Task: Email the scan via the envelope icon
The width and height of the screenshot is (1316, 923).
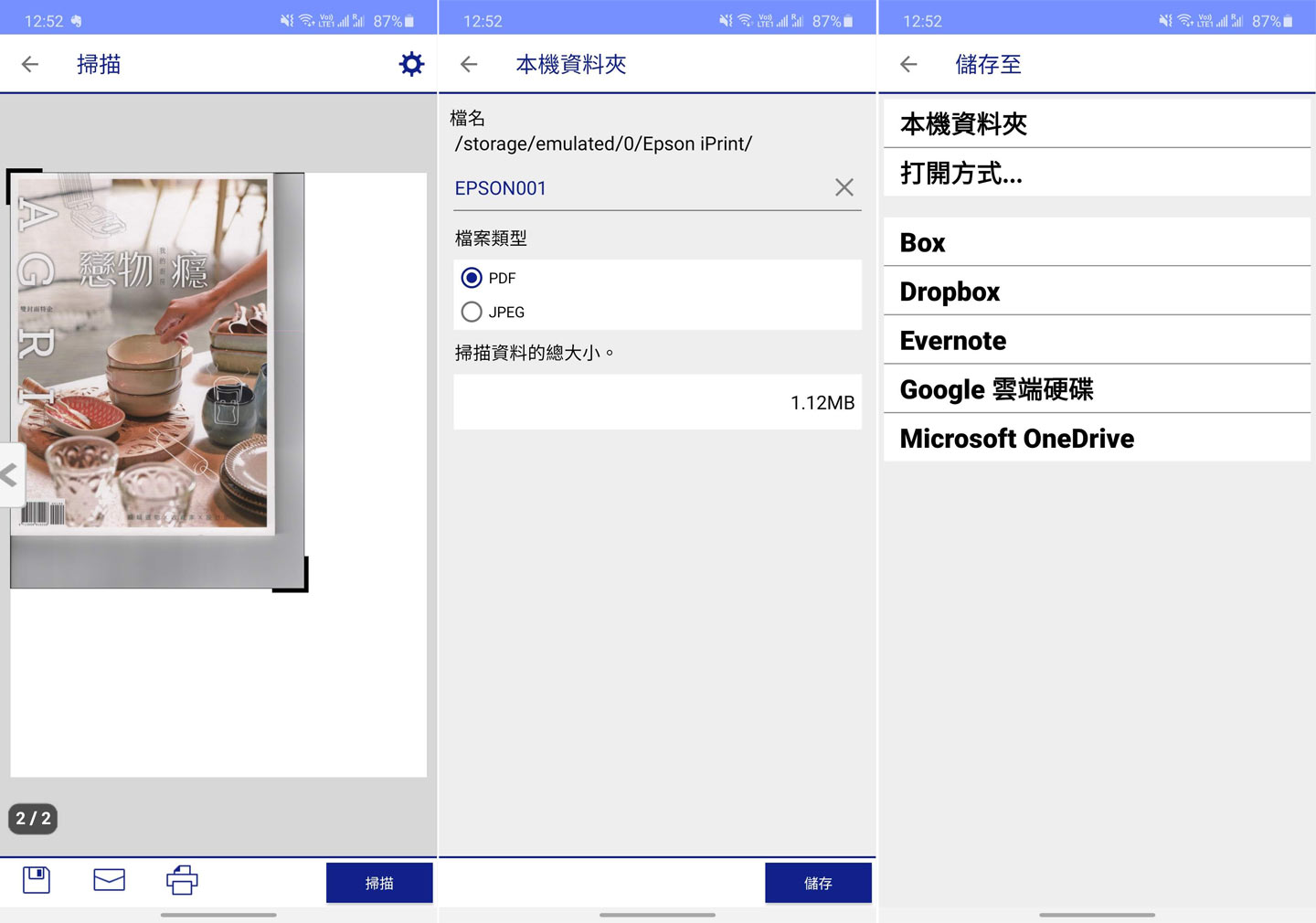Action: (109, 880)
